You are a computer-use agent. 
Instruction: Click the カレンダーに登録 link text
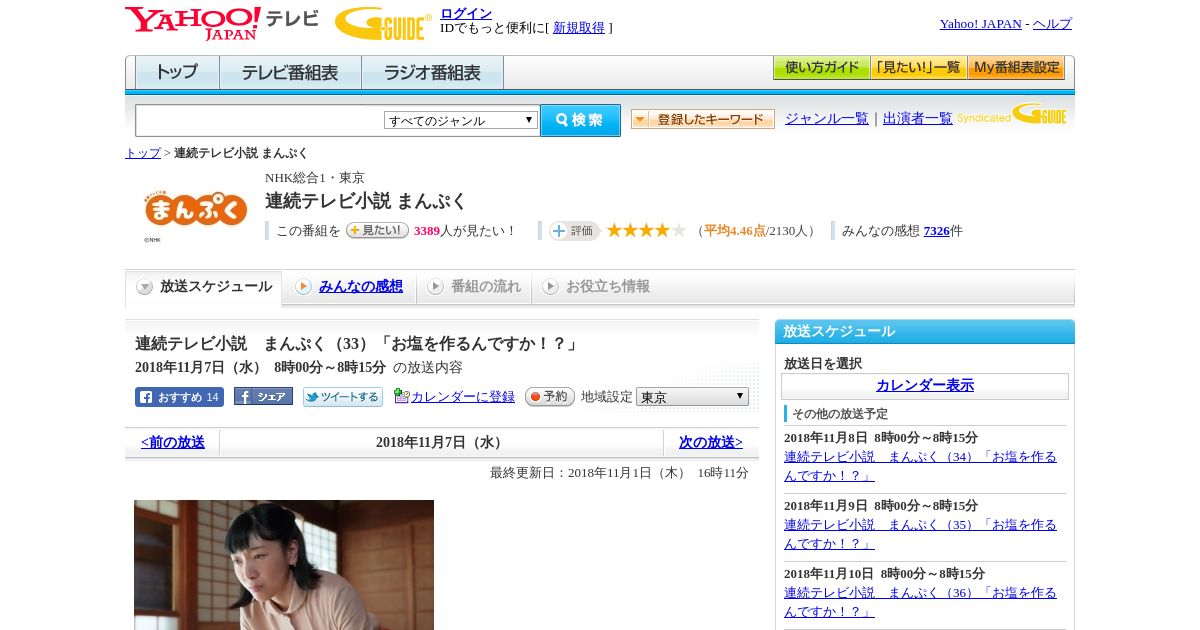tap(463, 397)
